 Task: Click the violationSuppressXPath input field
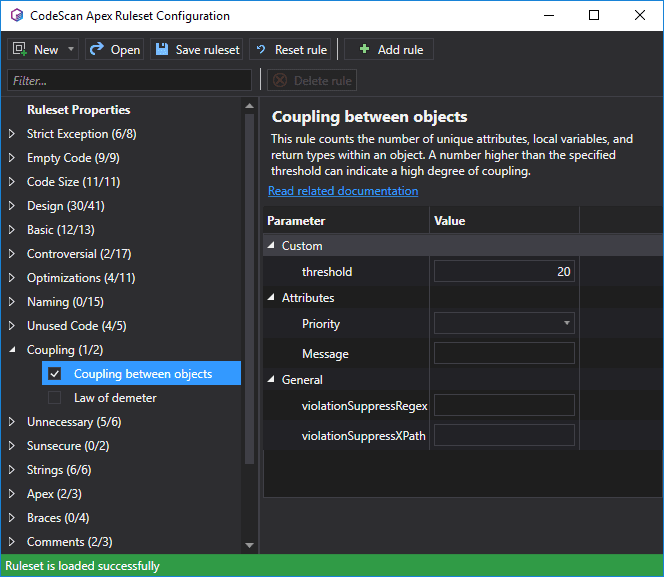point(504,435)
